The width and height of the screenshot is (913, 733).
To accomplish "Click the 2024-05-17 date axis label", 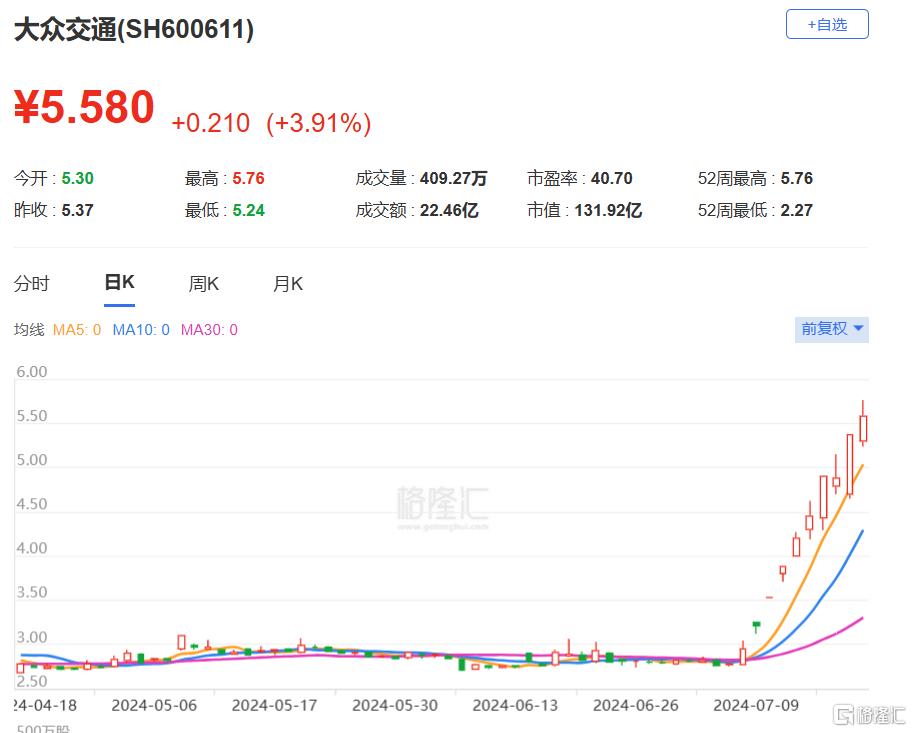I will [274, 706].
